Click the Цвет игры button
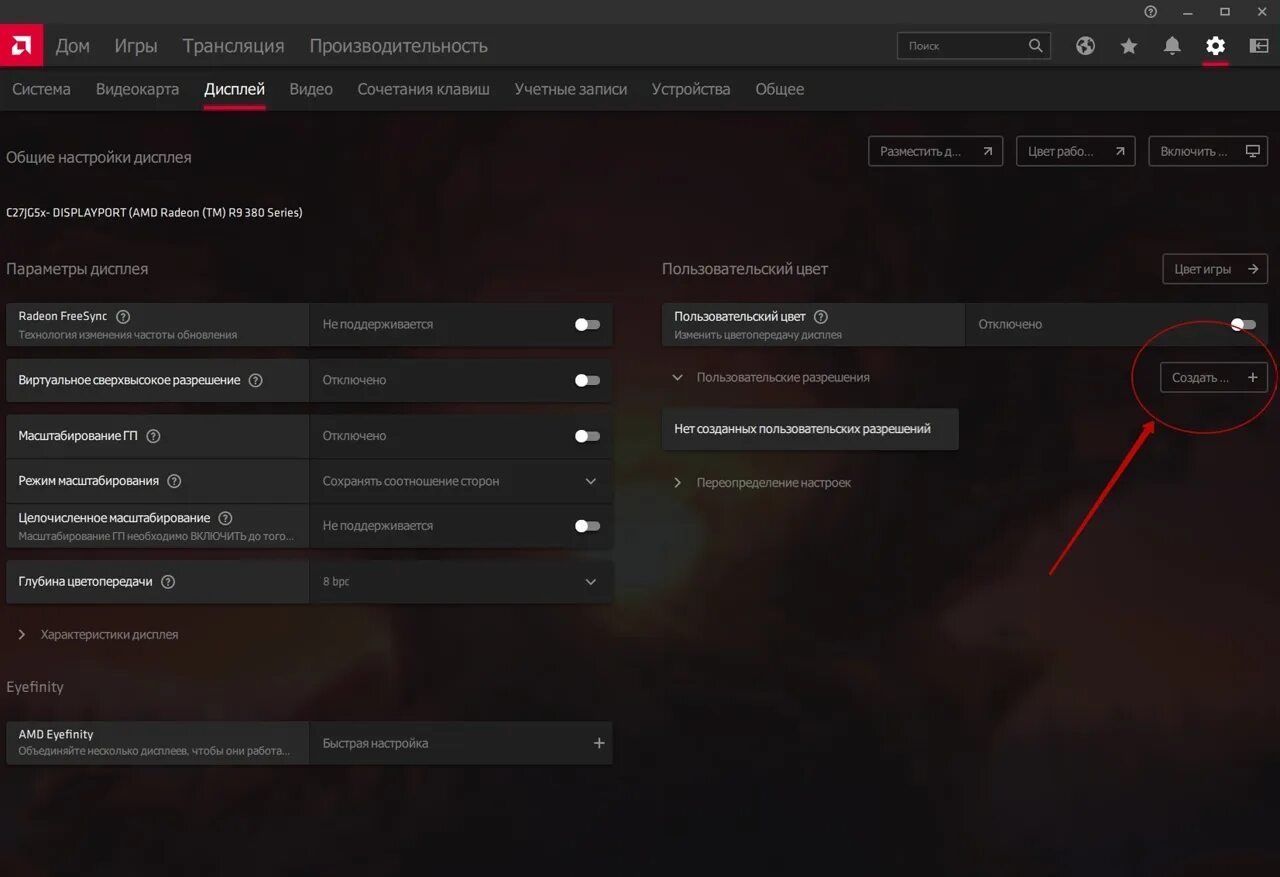The image size is (1280, 877). (x=1215, y=269)
